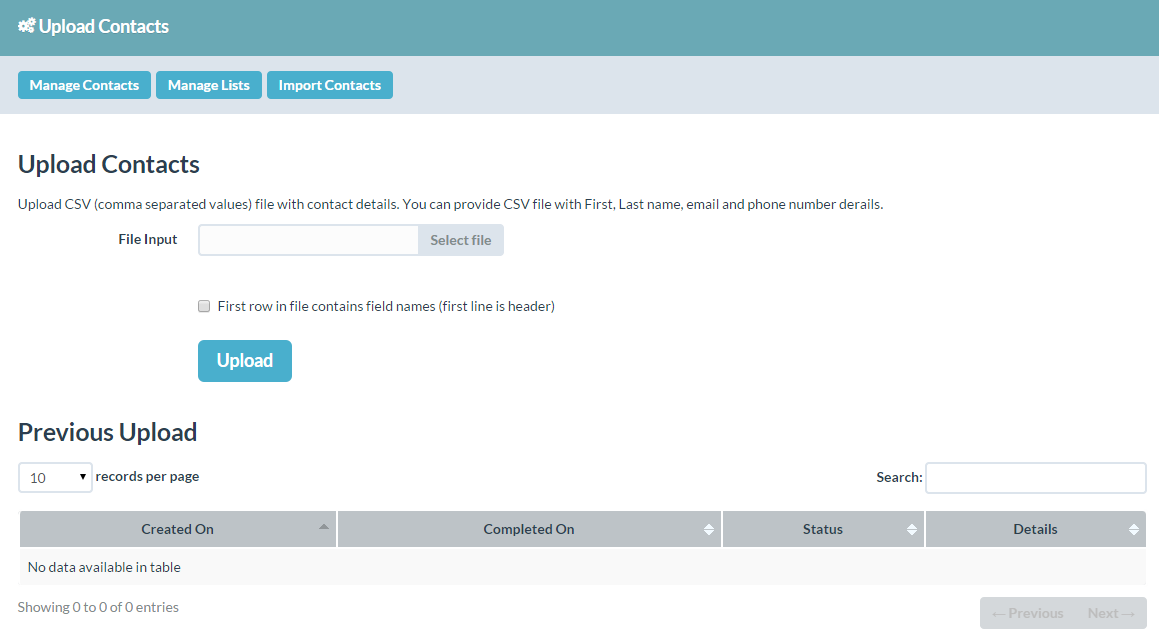The width and height of the screenshot is (1159, 640).
Task: Click the 'First row in file contains field names' label
Action: tap(386, 306)
